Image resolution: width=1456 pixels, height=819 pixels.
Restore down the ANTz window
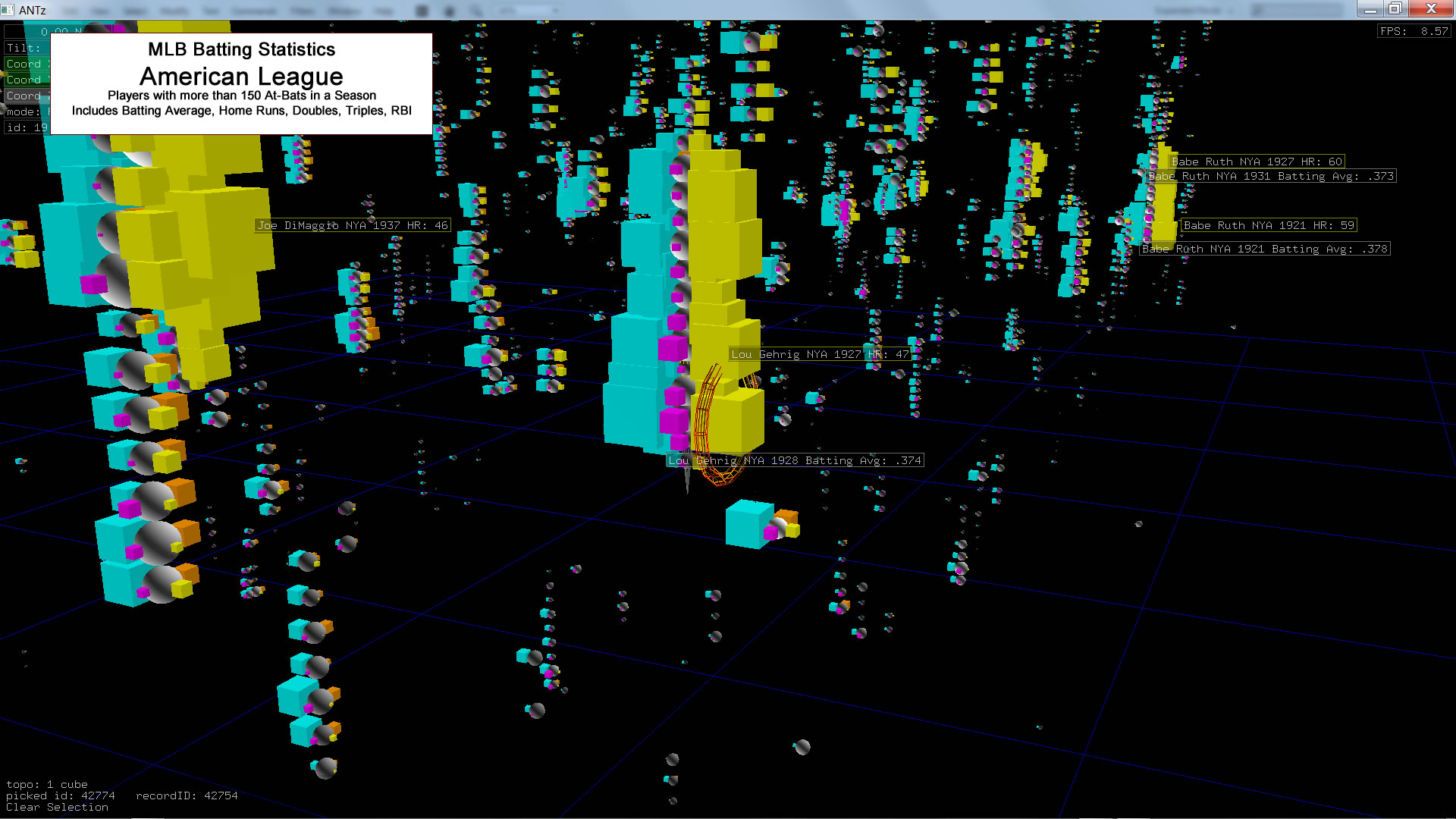1395,9
